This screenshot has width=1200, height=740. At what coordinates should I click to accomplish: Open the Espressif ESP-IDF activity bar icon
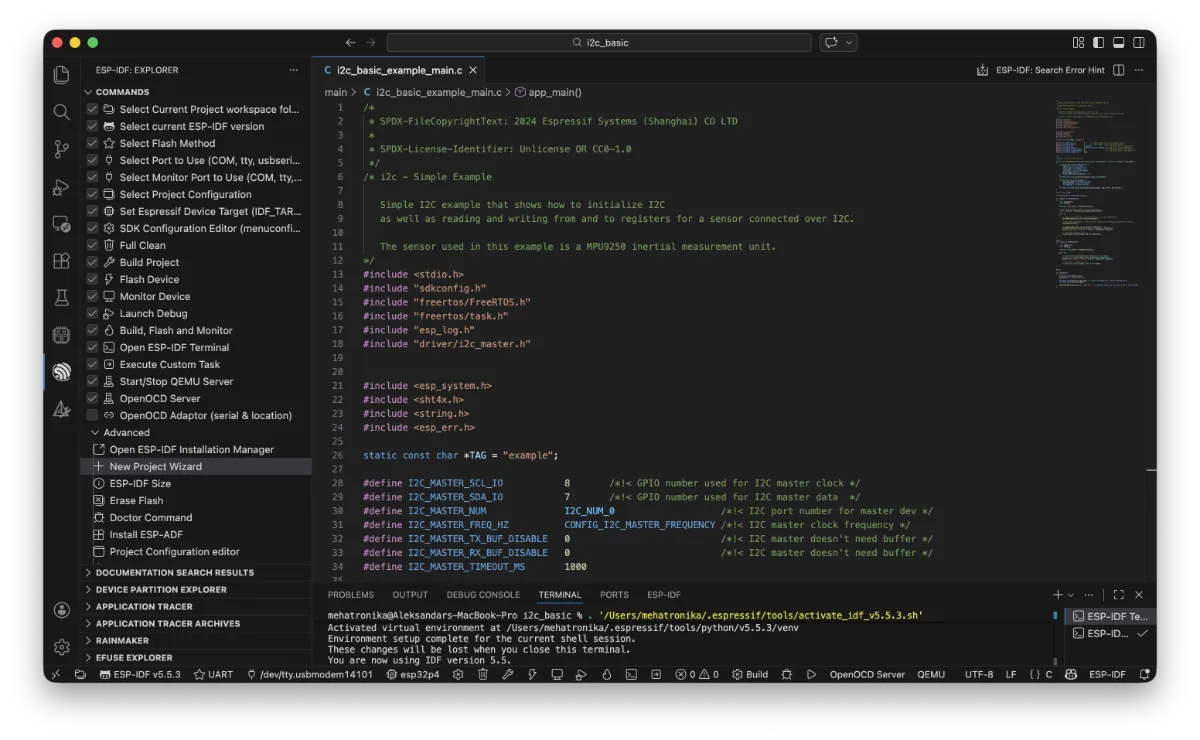click(62, 372)
